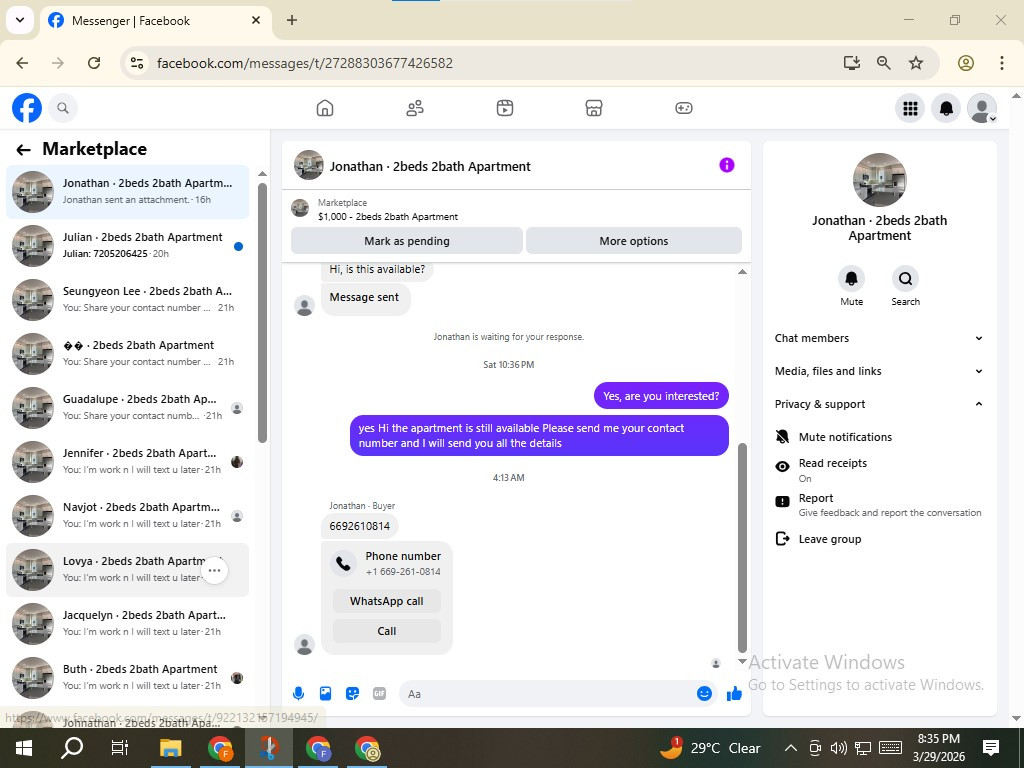The width and height of the screenshot is (1024, 768).
Task: Attach a file with the image icon
Action: pyautogui.click(x=325, y=694)
